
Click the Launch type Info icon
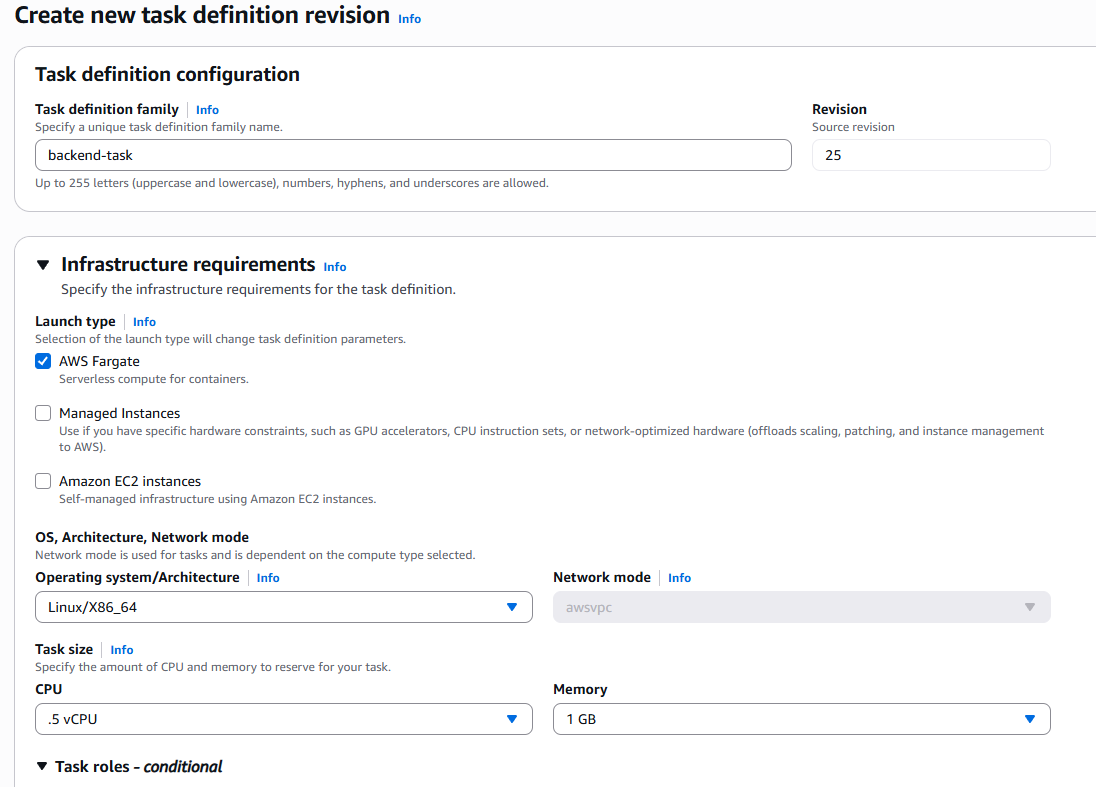[x=144, y=321]
